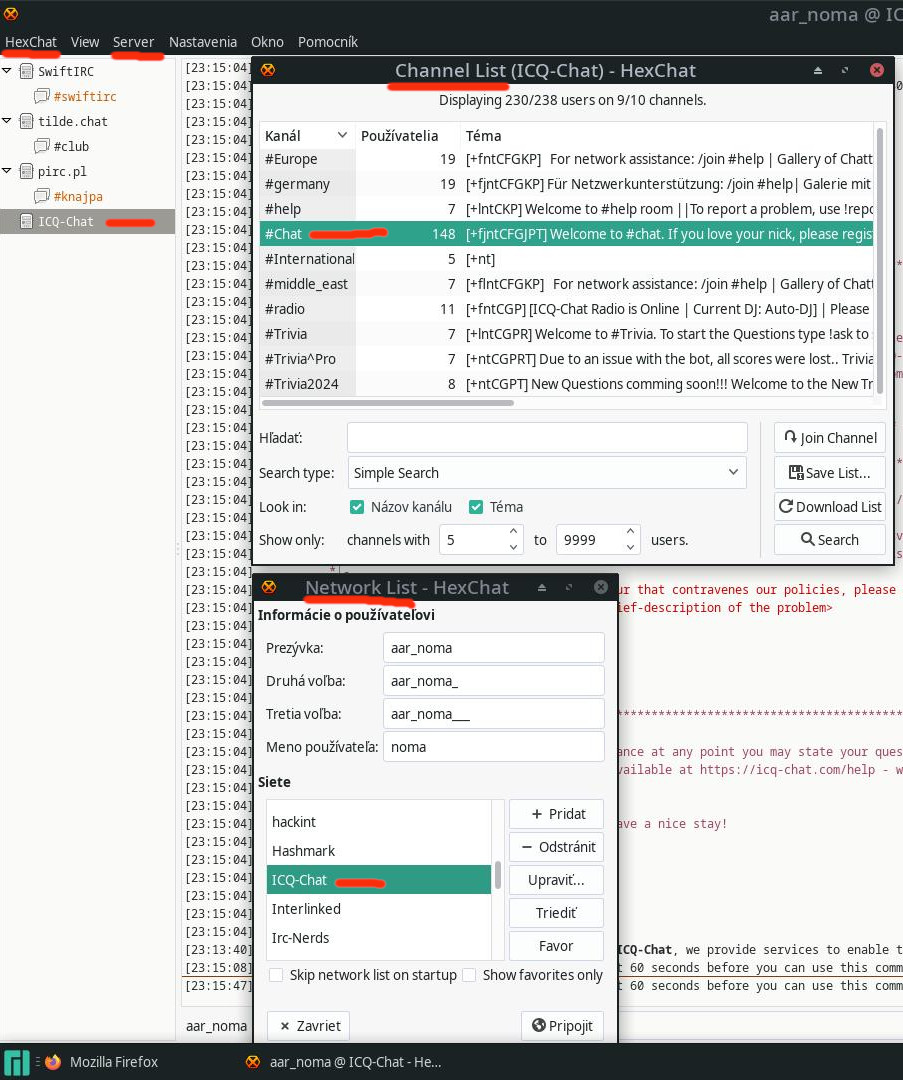
Task: Click the plus icon on Pridat button
Action: point(536,814)
